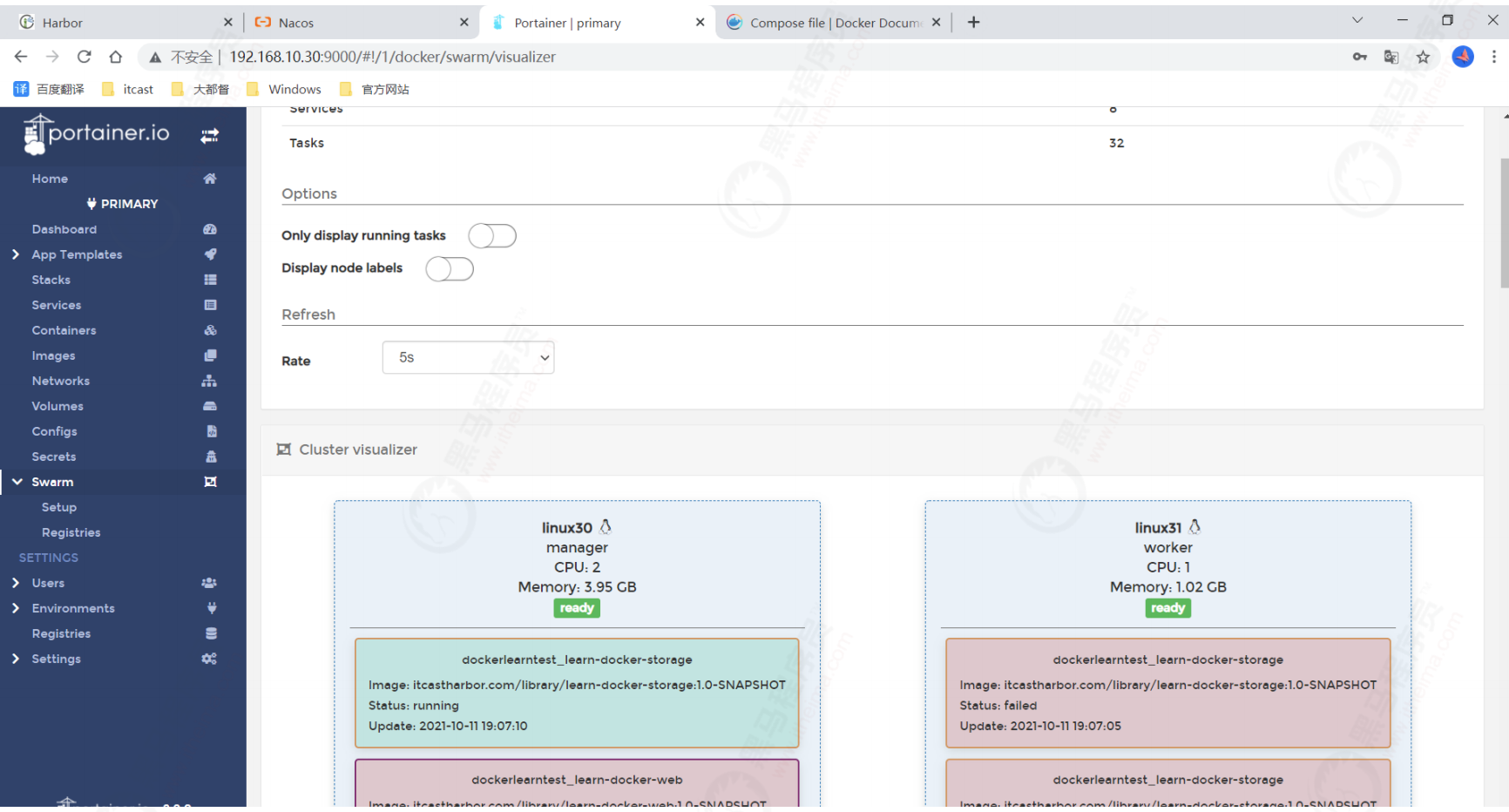The image size is (1509, 812).
Task: Click the Registries database icon
Action: point(211,633)
